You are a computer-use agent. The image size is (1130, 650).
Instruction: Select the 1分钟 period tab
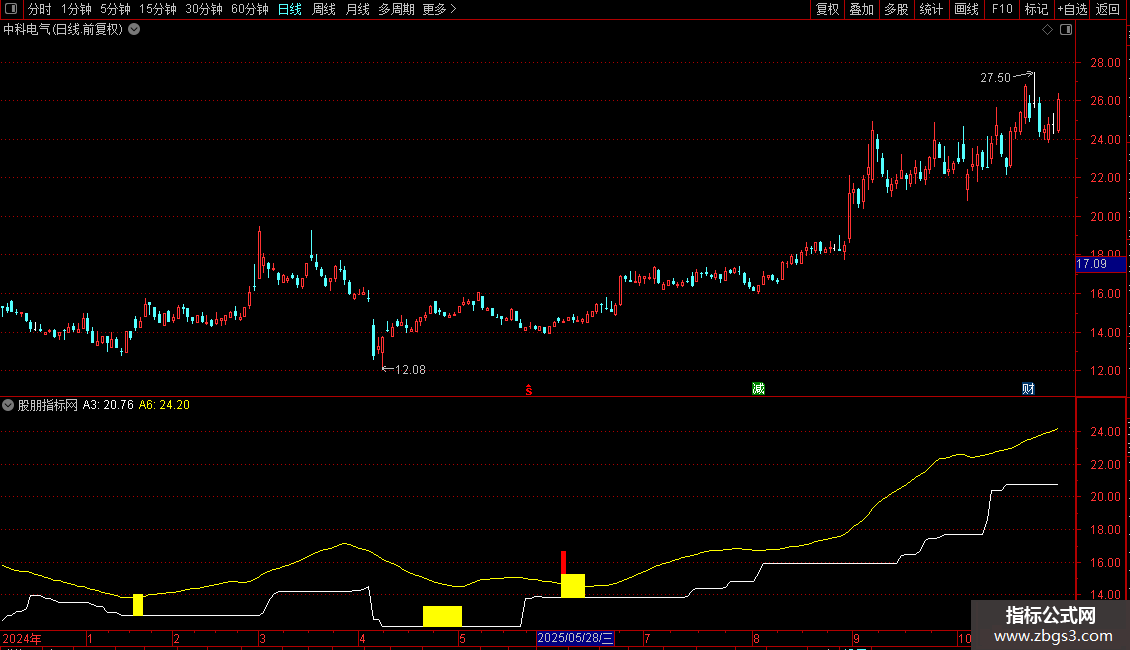tap(76, 9)
